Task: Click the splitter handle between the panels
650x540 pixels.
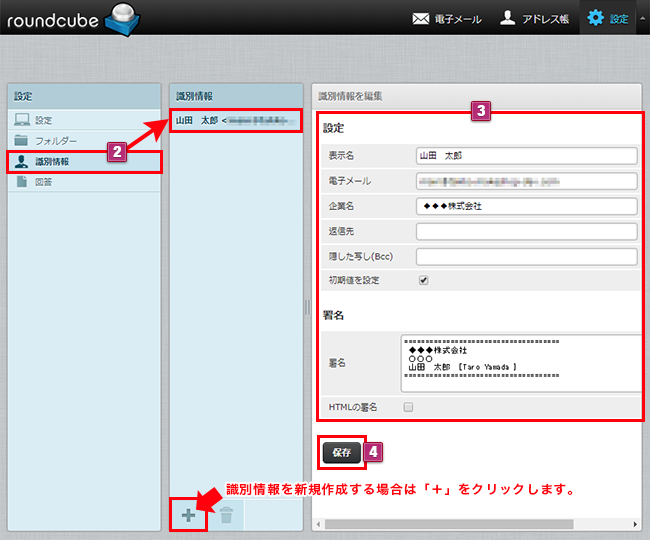Action: [307, 307]
